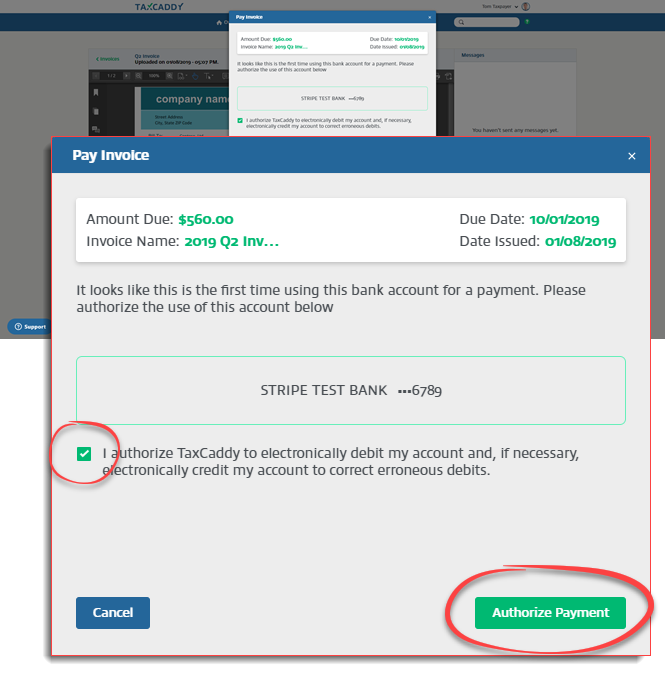Open the 100% zoom level field
Image resolution: width=665 pixels, height=677 pixels.
[x=154, y=76]
